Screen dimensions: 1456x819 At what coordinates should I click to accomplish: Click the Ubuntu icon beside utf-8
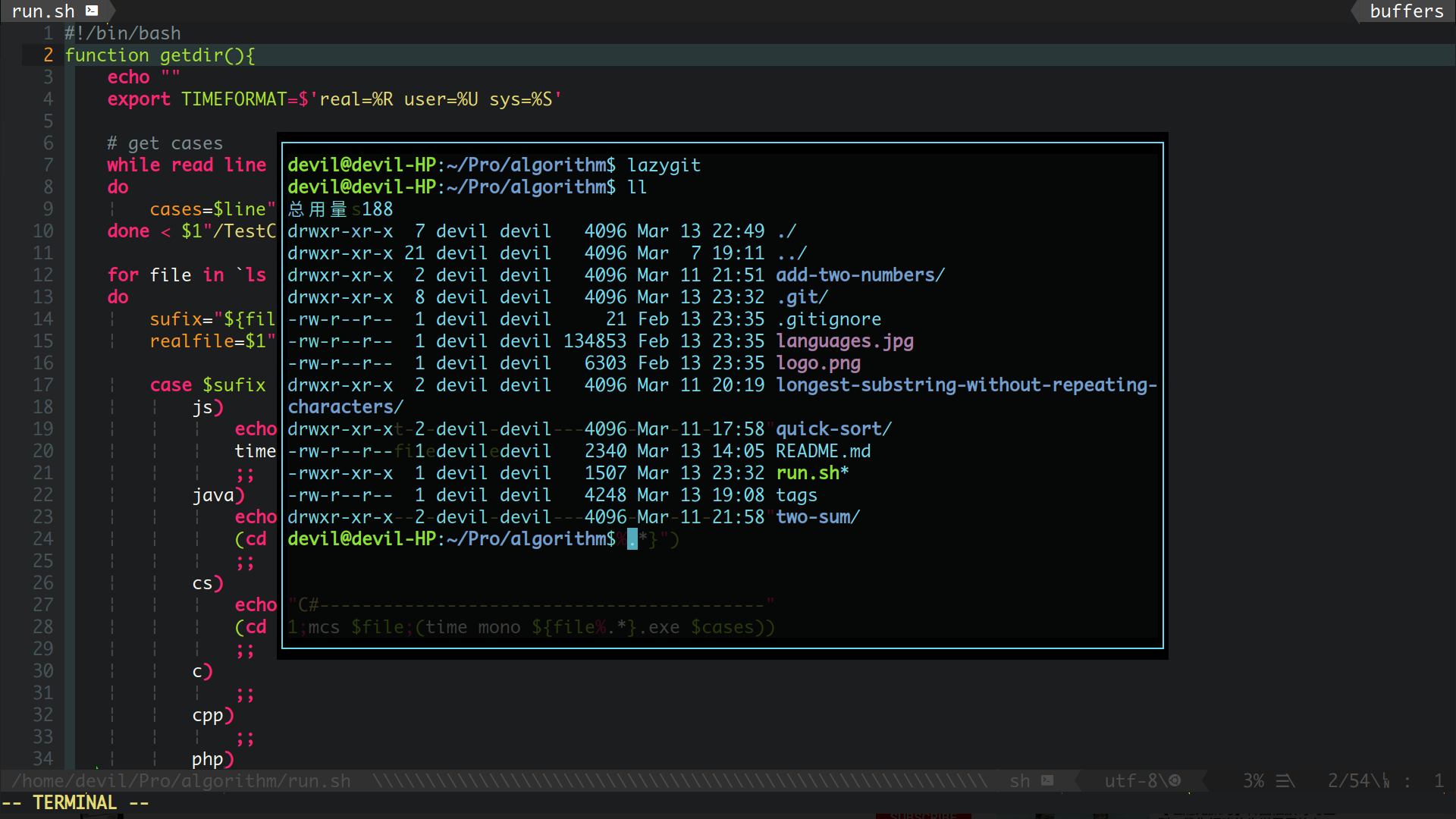[1175, 780]
